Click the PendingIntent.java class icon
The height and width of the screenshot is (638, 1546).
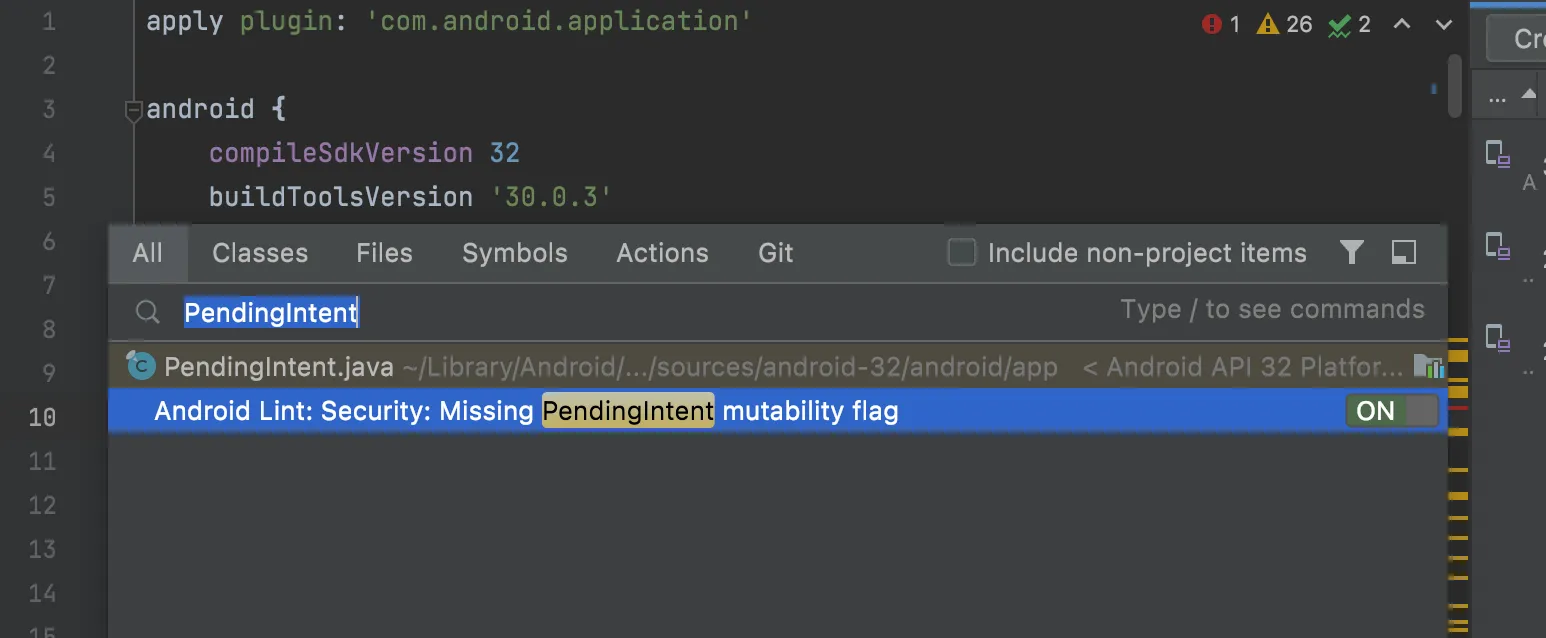point(142,367)
